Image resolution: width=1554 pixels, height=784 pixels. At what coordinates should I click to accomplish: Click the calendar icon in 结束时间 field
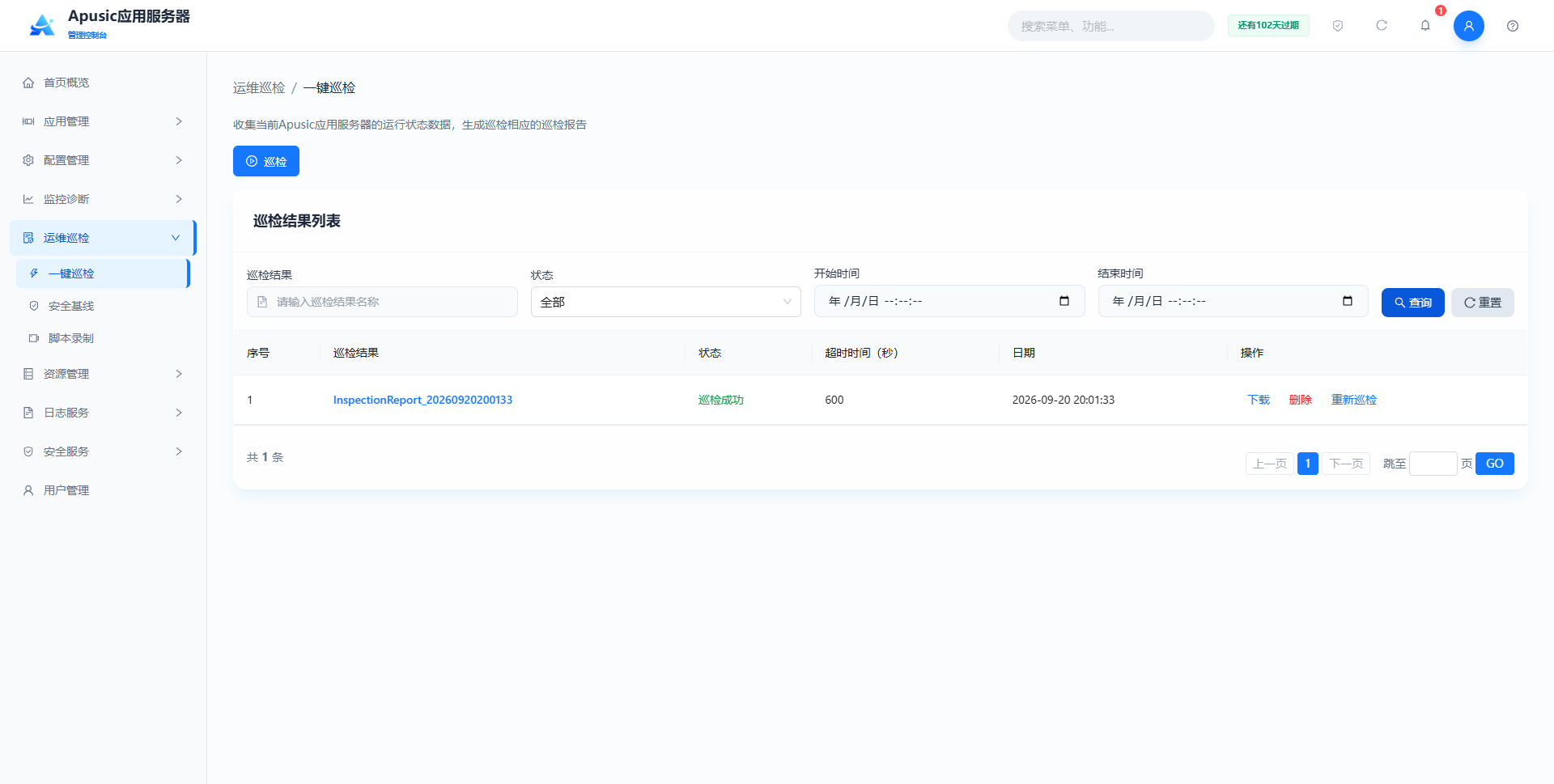pos(1348,301)
